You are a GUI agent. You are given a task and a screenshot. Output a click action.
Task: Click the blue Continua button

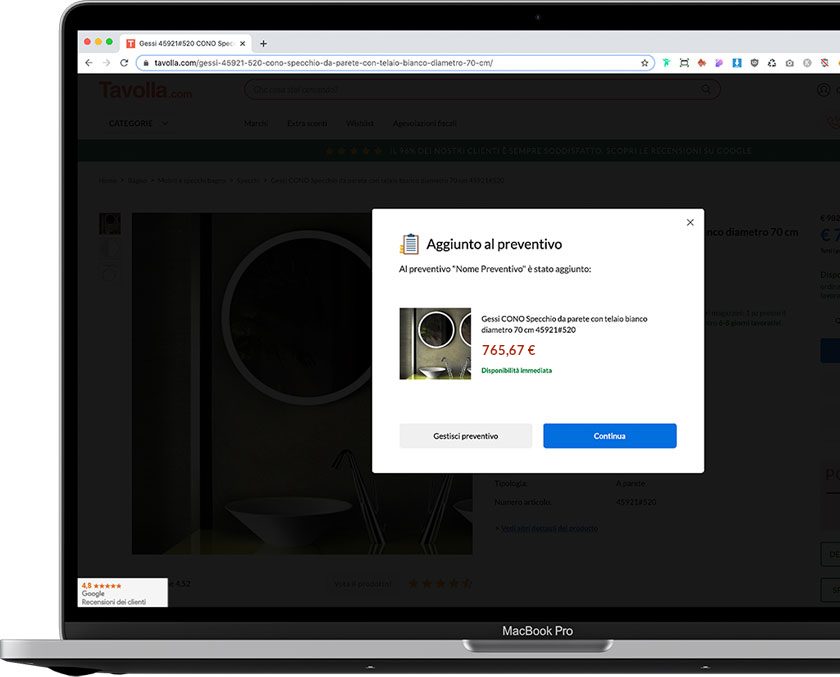click(610, 436)
